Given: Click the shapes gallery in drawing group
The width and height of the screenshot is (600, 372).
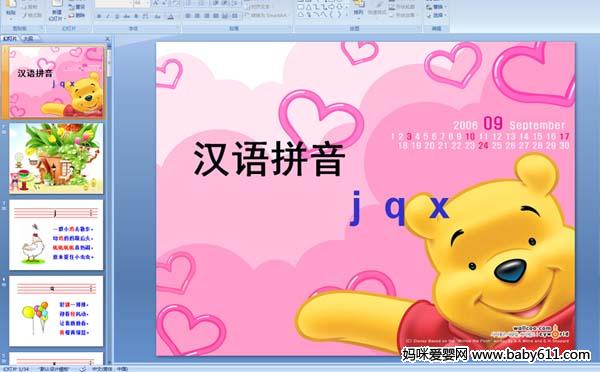Looking at the screenshot, I should (x=321, y=9).
